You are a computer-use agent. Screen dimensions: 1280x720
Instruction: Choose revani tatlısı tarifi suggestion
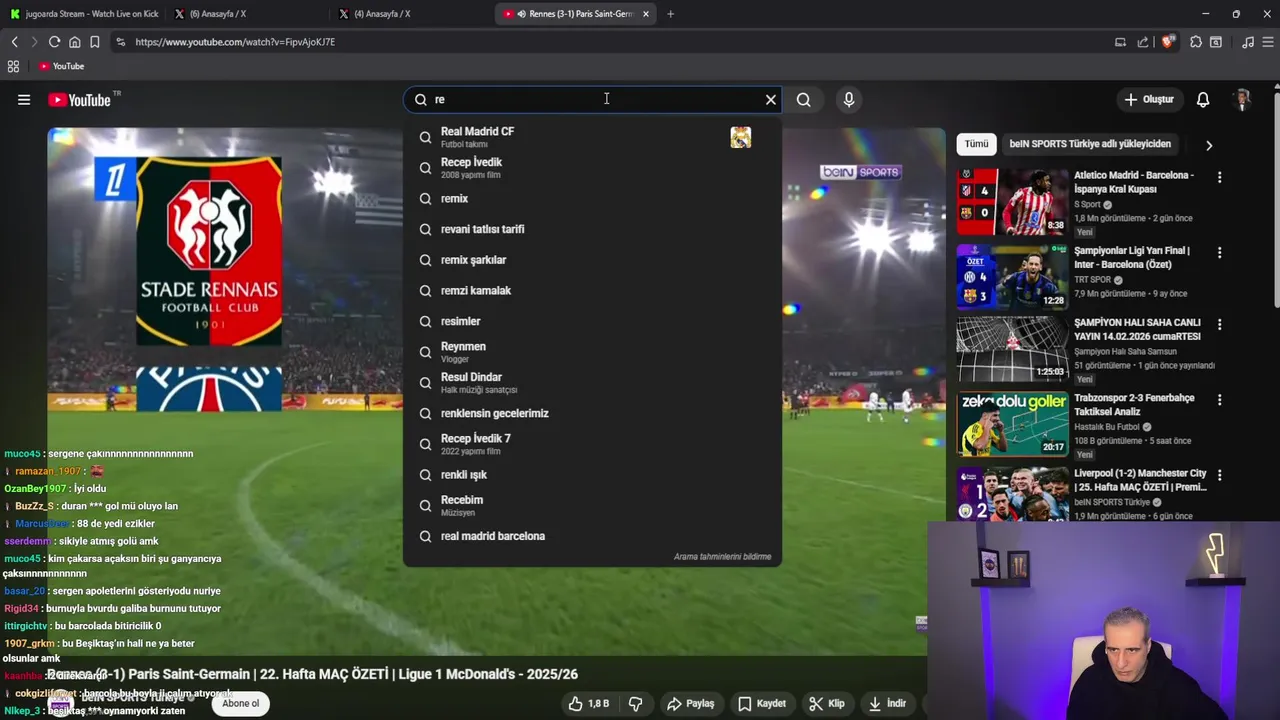coord(592,229)
